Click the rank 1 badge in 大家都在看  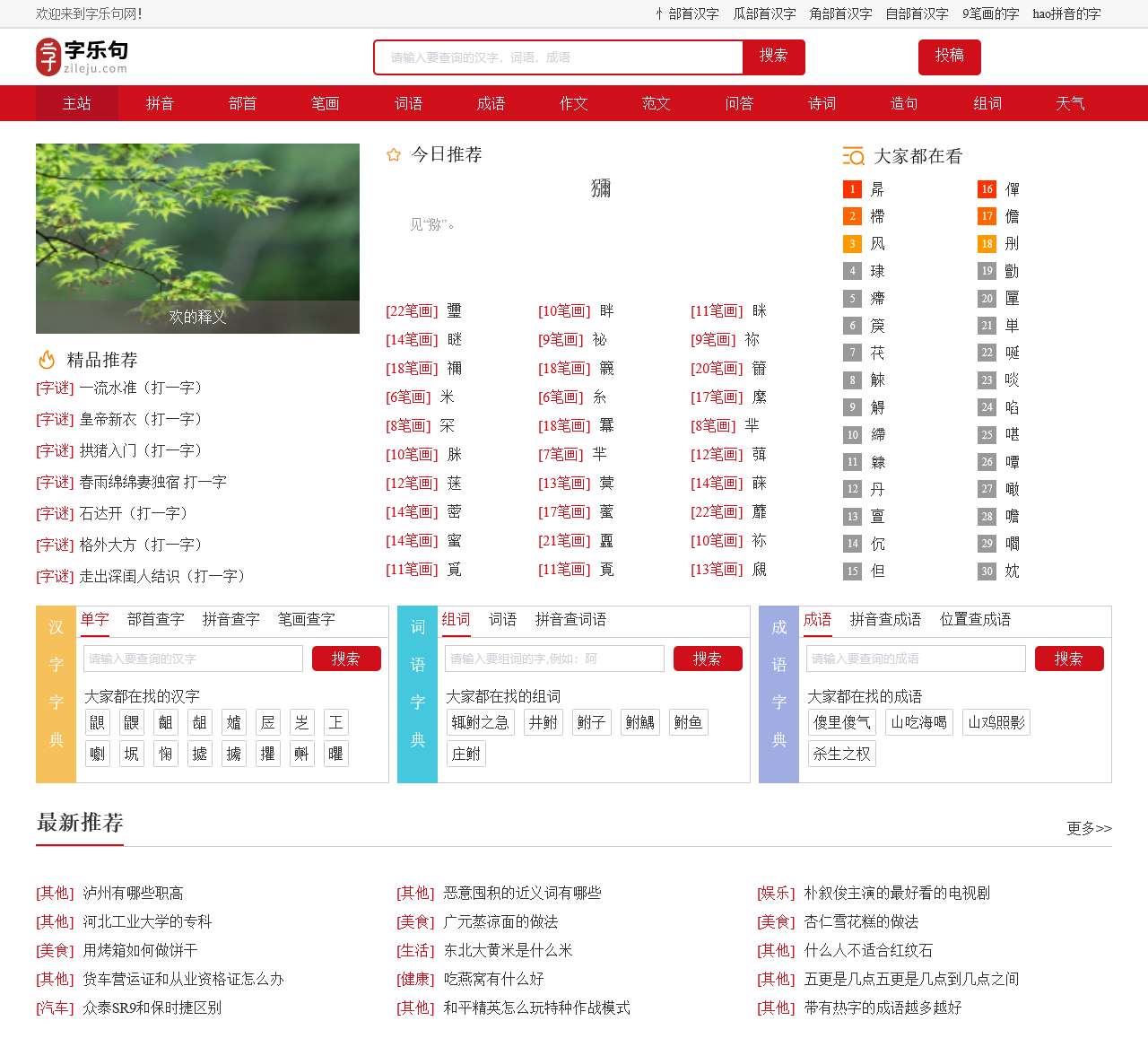pos(852,189)
